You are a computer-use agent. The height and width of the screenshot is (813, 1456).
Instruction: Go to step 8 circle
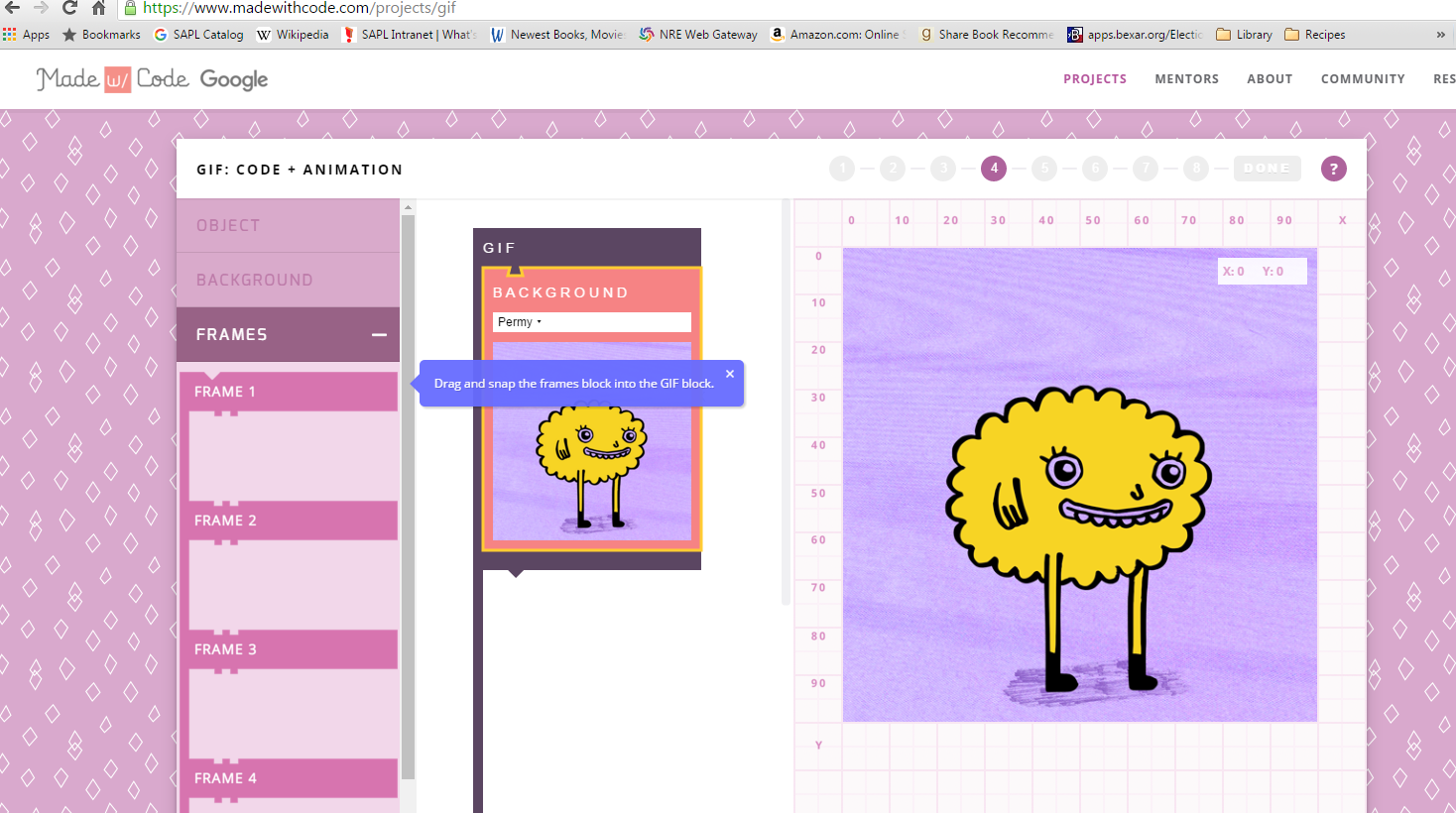click(1196, 169)
